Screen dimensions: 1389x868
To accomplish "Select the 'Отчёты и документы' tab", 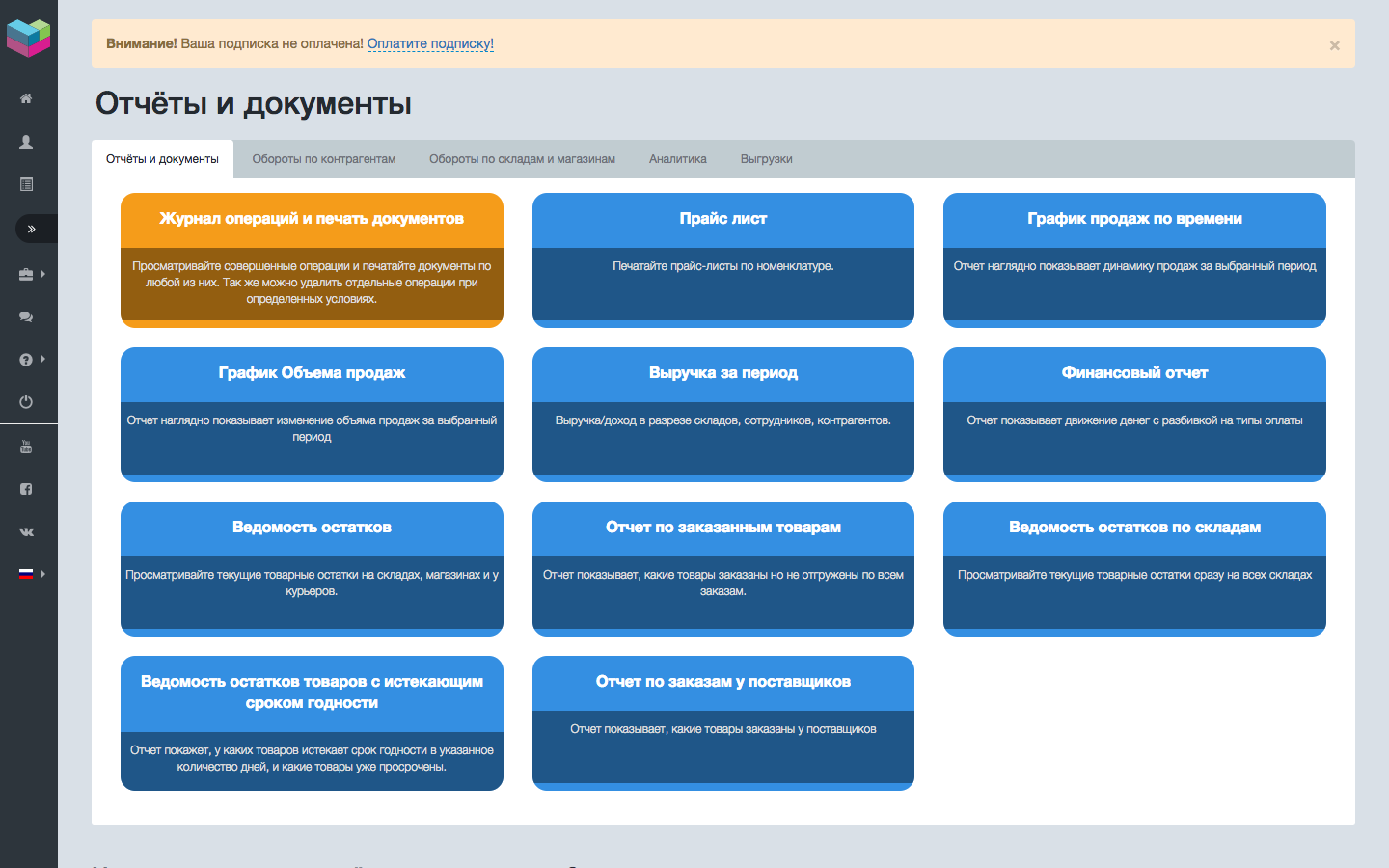I will coord(162,159).
